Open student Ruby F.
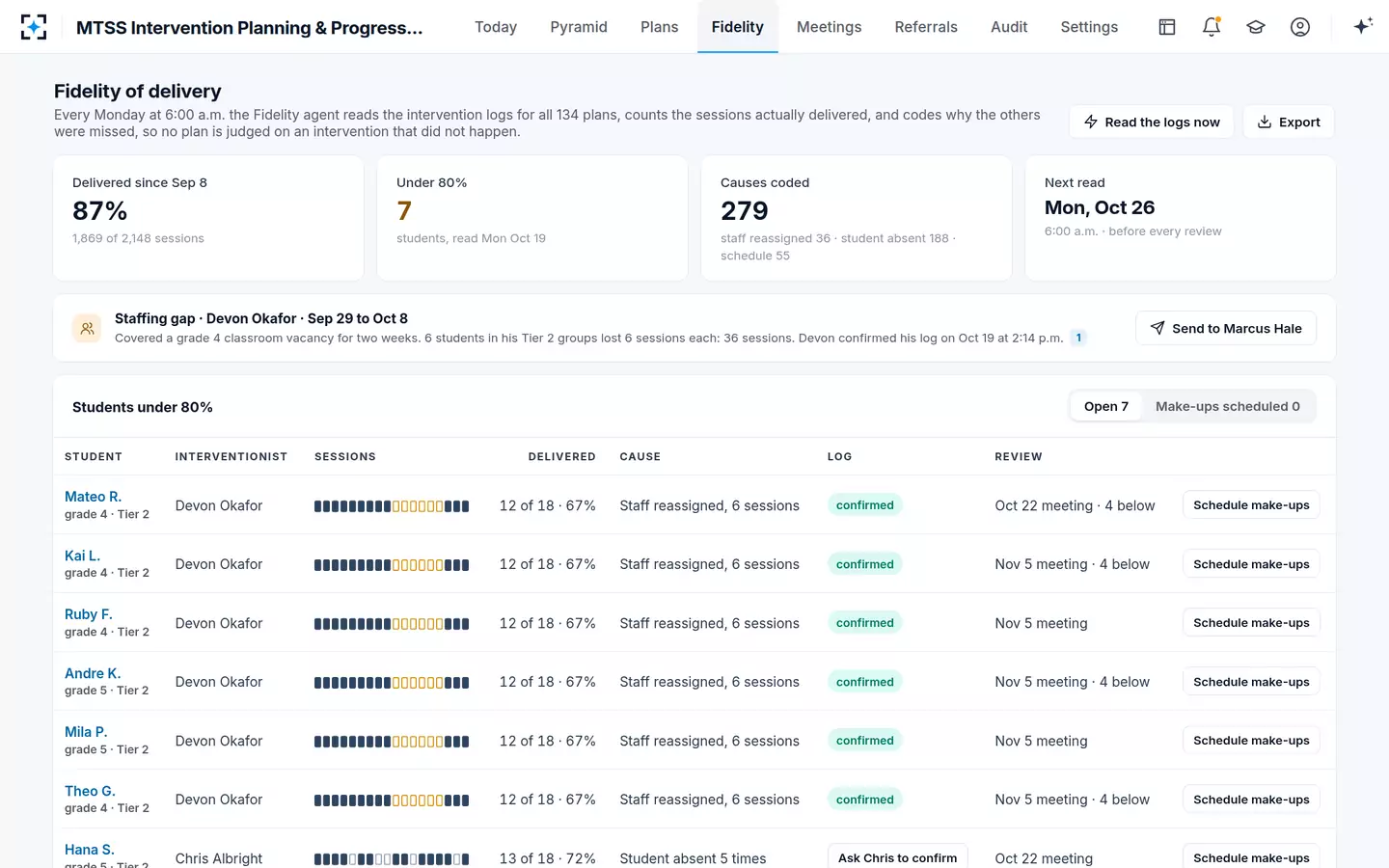1389x868 pixels. [x=89, y=614]
